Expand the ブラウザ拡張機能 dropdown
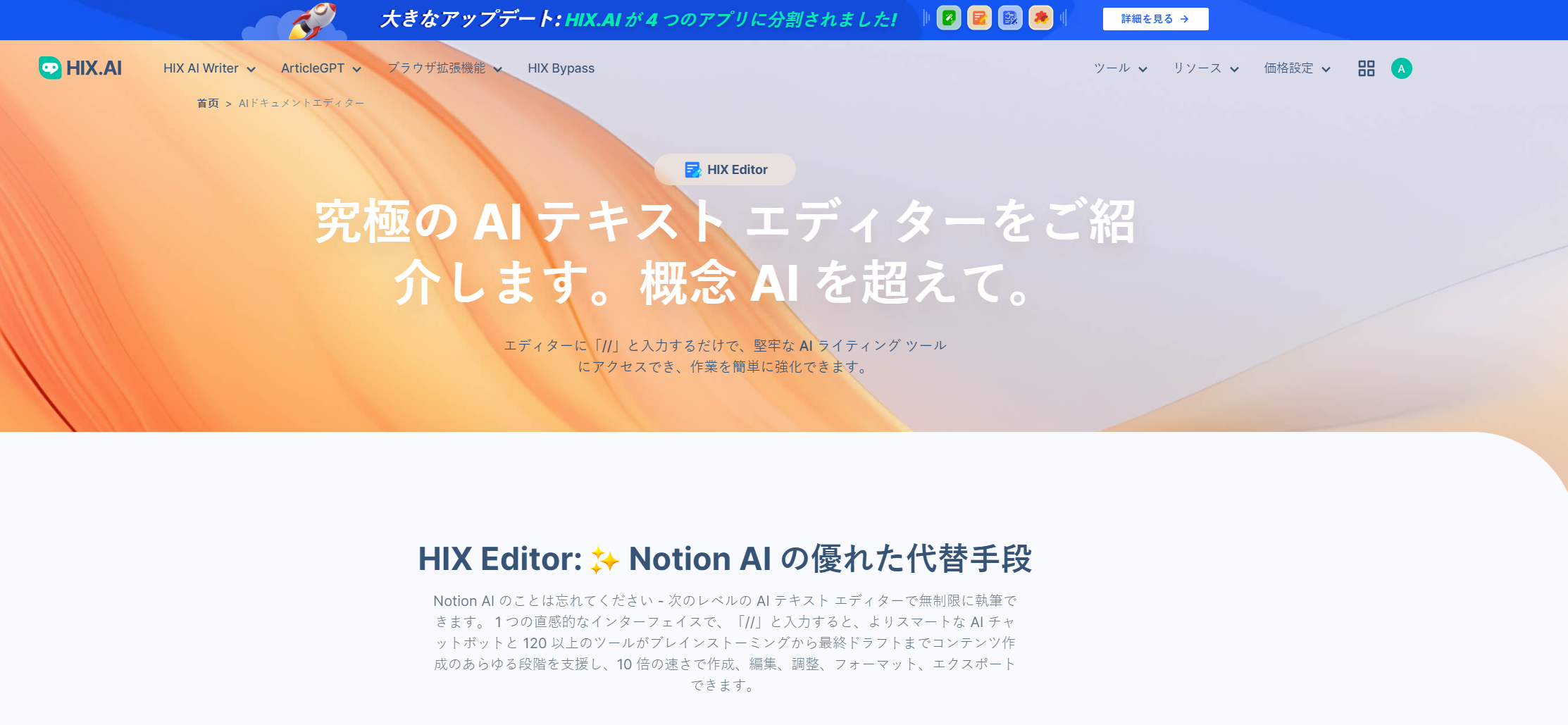This screenshot has height=725, width=1568. point(444,68)
